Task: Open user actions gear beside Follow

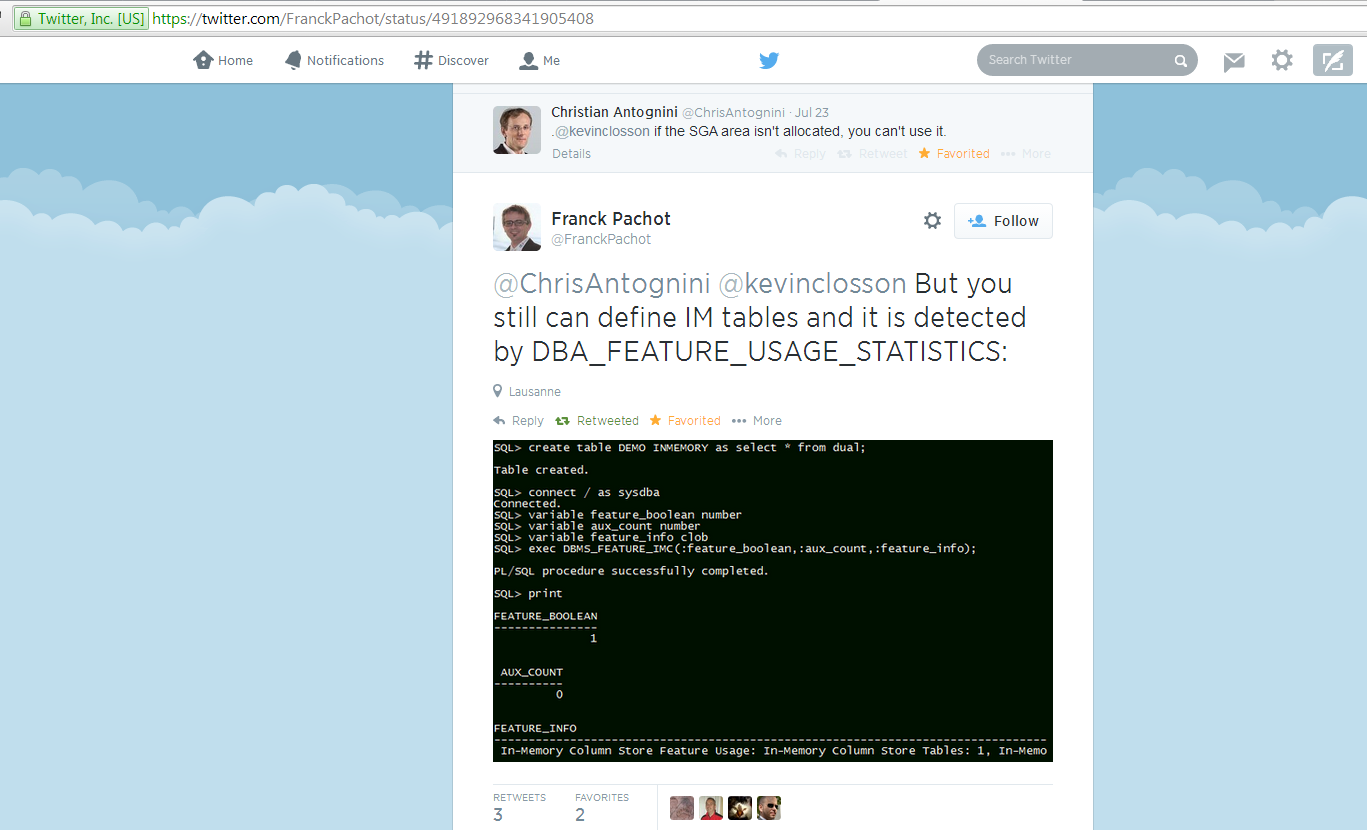Action: [x=932, y=221]
